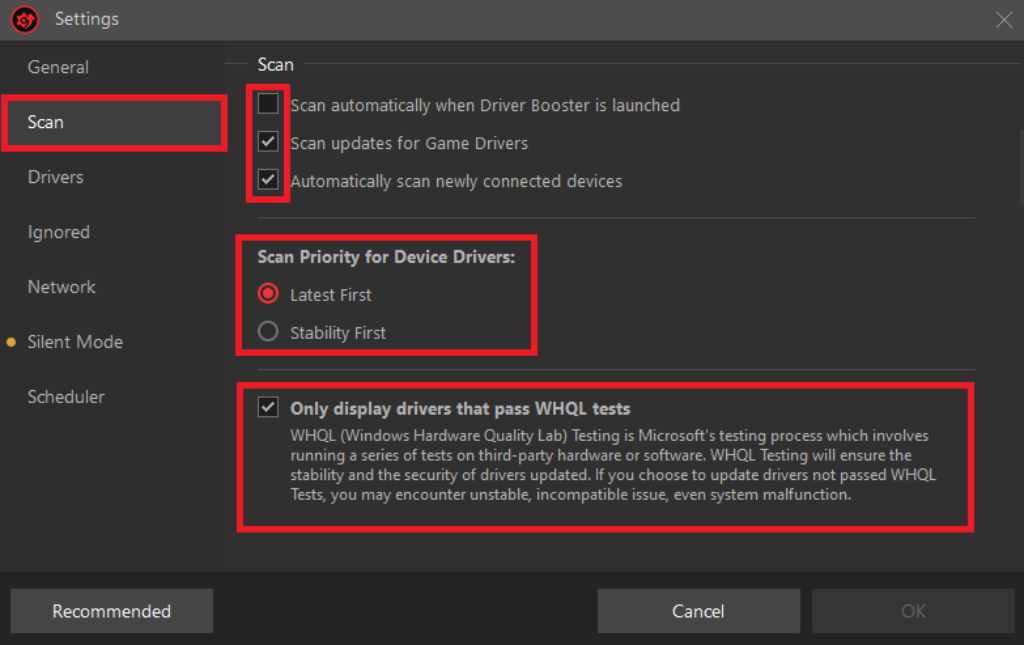This screenshot has height=645, width=1024.
Task: Toggle Automatically scan newly connected devices
Action: (268, 180)
